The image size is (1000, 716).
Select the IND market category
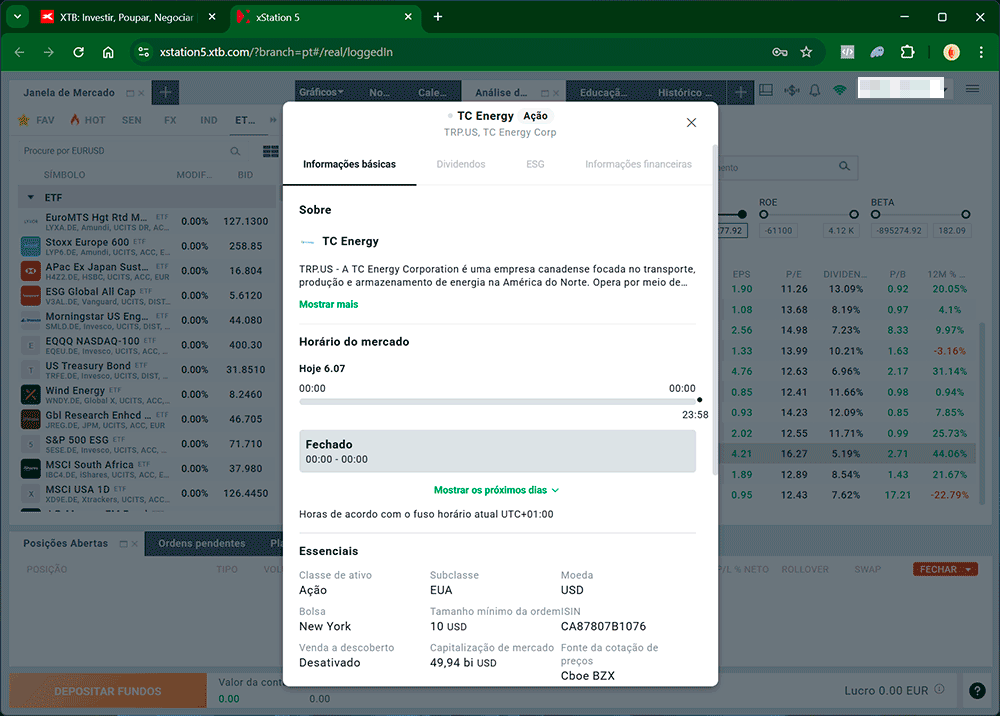pyautogui.click(x=209, y=120)
